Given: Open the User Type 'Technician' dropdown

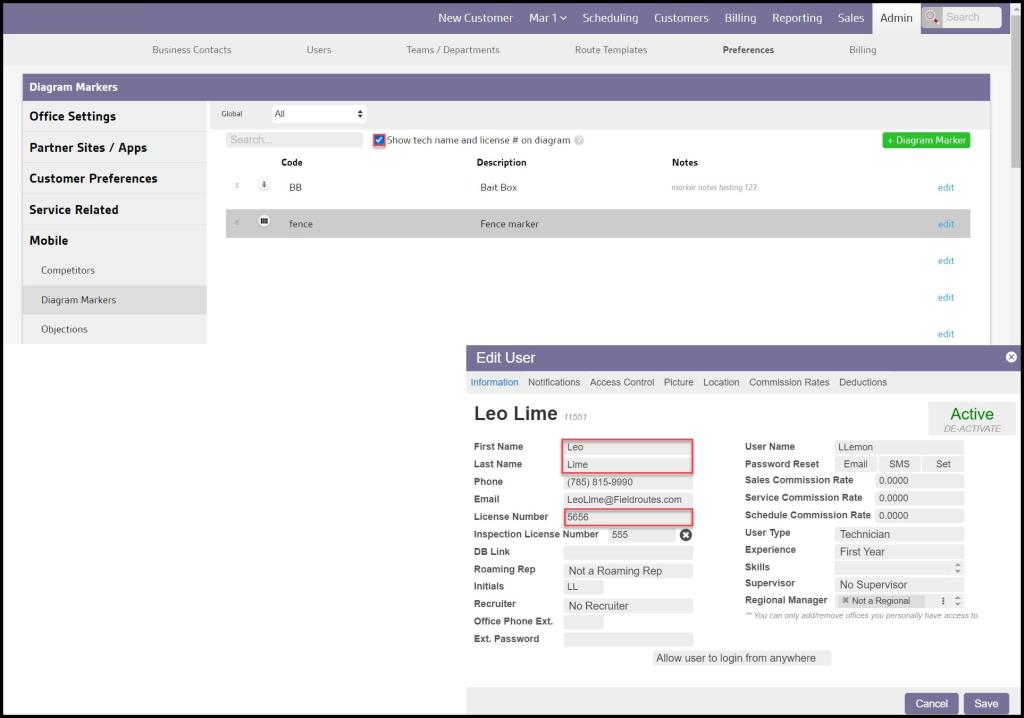Looking at the screenshot, I should [899, 534].
